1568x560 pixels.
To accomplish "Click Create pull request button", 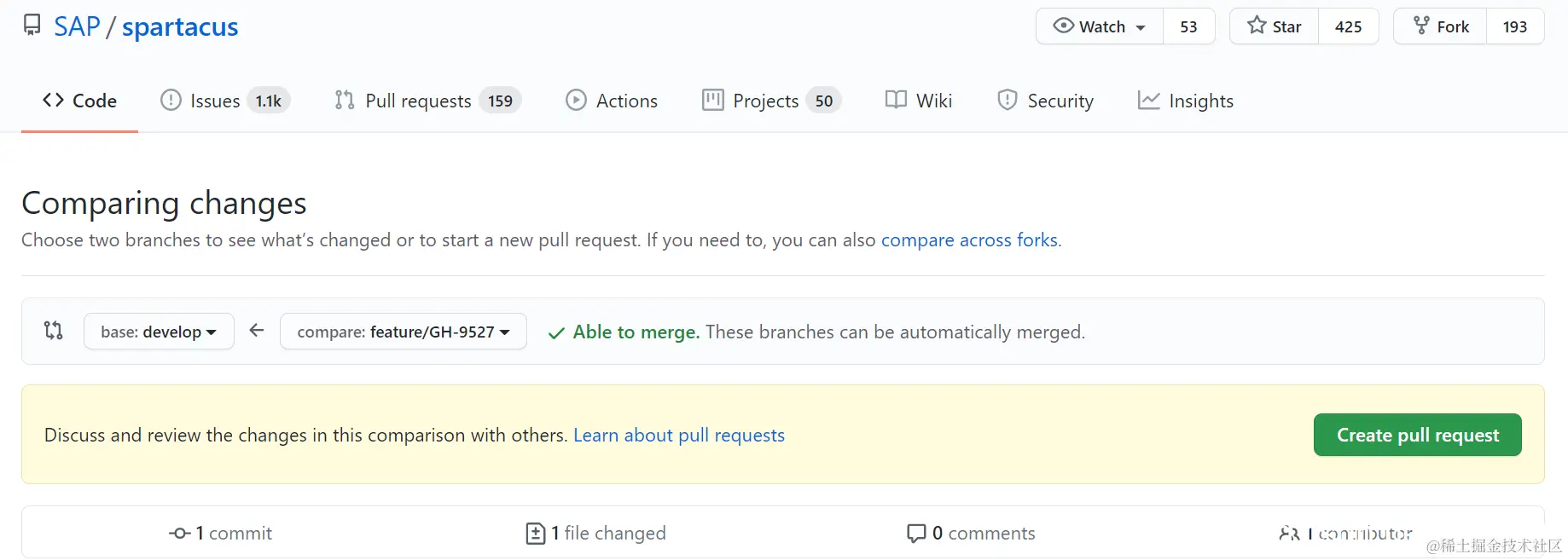I will tap(1417, 435).
